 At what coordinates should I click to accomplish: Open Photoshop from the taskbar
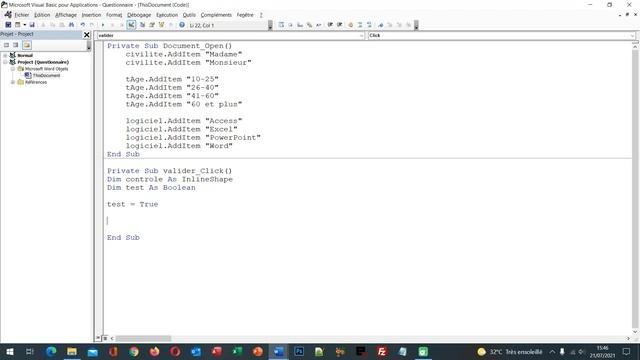click(299, 351)
